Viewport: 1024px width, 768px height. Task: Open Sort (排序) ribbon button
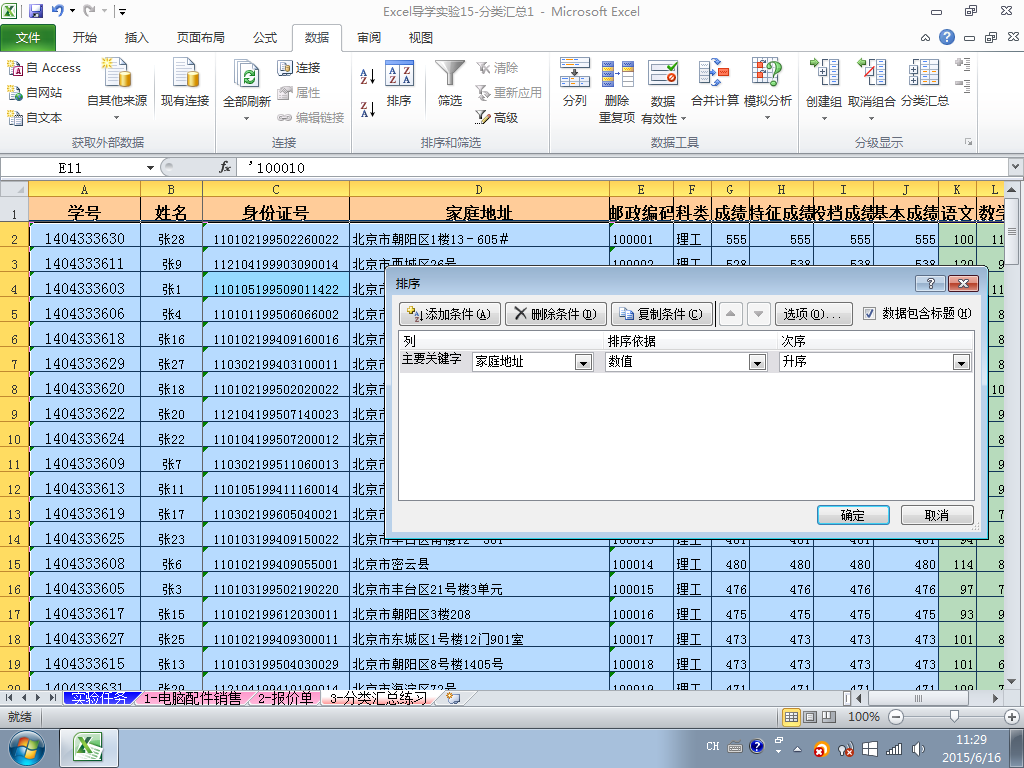pyautogui.click(x=399, y=83)
